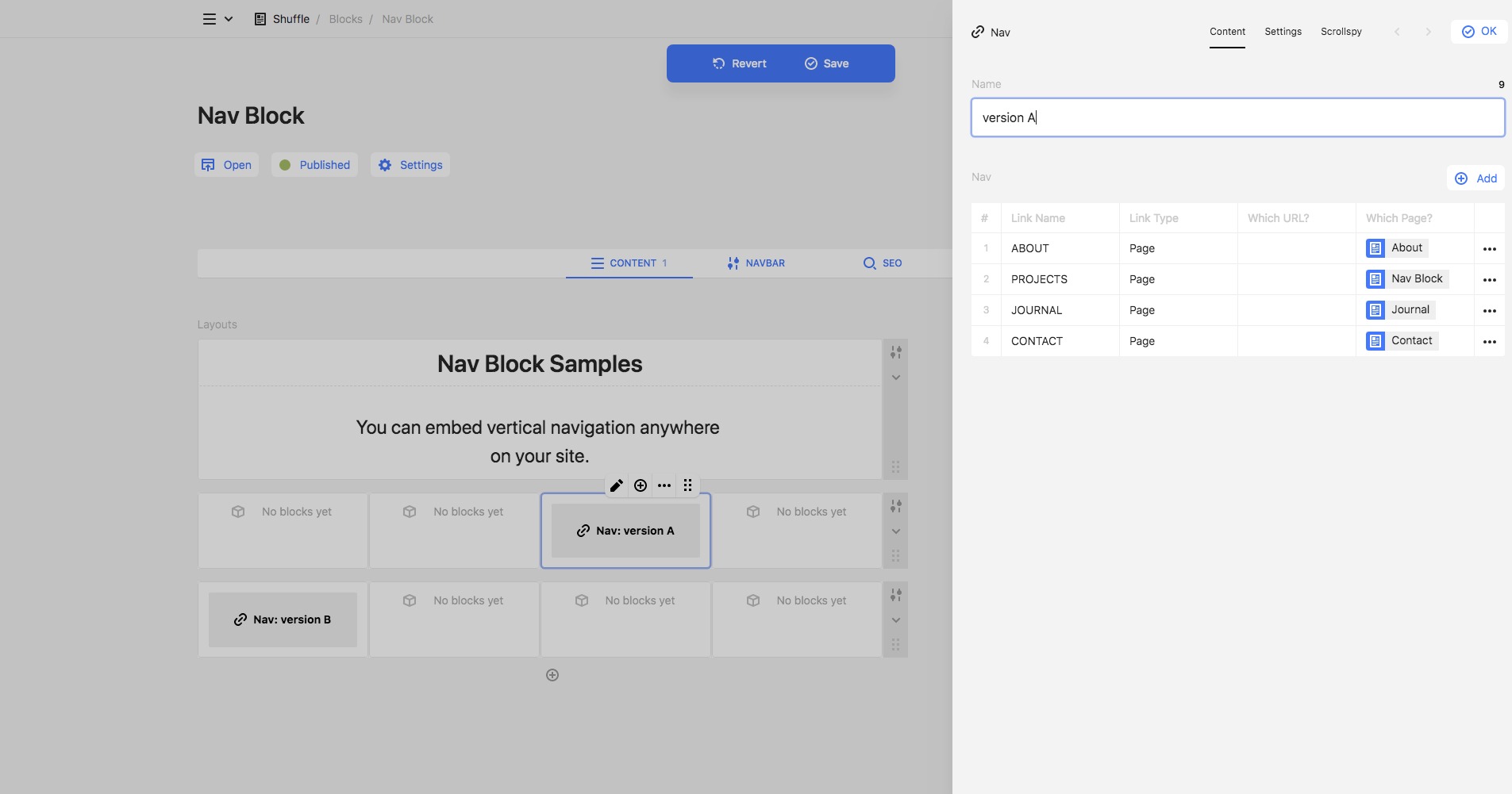Image resolution: width=1512 pixels, height=794 pixels.
Task: Expand the chevron of the version B row
Action: pos(895,620)
